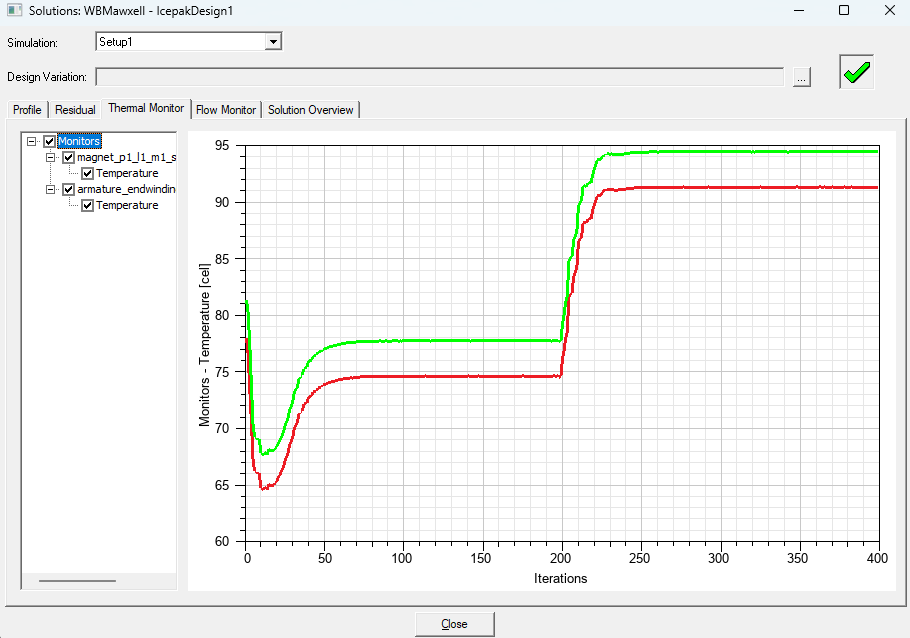Image resolution: width=910 pixels, height=638 pixels.
Task: Uncheck Temperature under armature_endwindin
Action: 88,205
